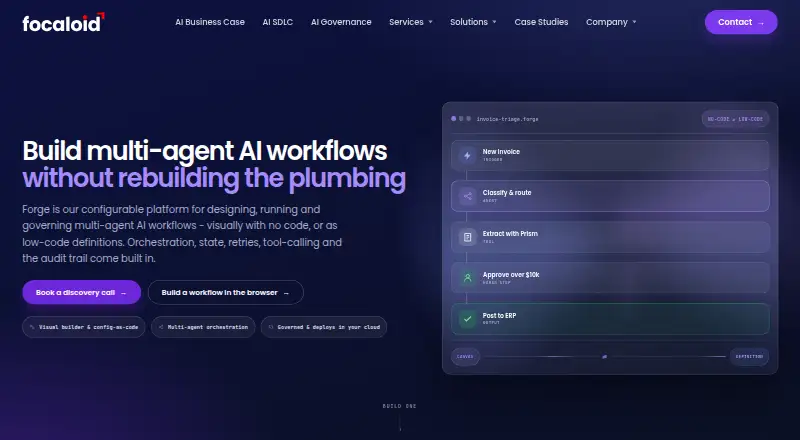Click the document icon on Extract with Prism
The width and height of the screenshot is (800, 440).
point(467,237)
